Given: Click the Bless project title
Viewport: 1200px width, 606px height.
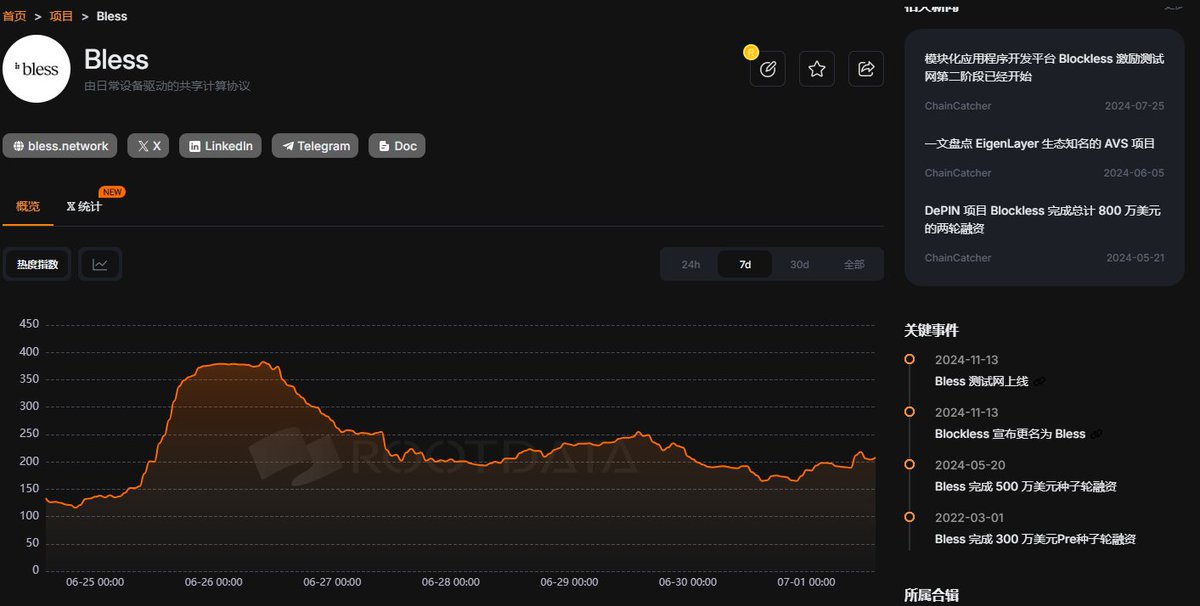Looking at the screenshot, I should [x=116, y=59].
